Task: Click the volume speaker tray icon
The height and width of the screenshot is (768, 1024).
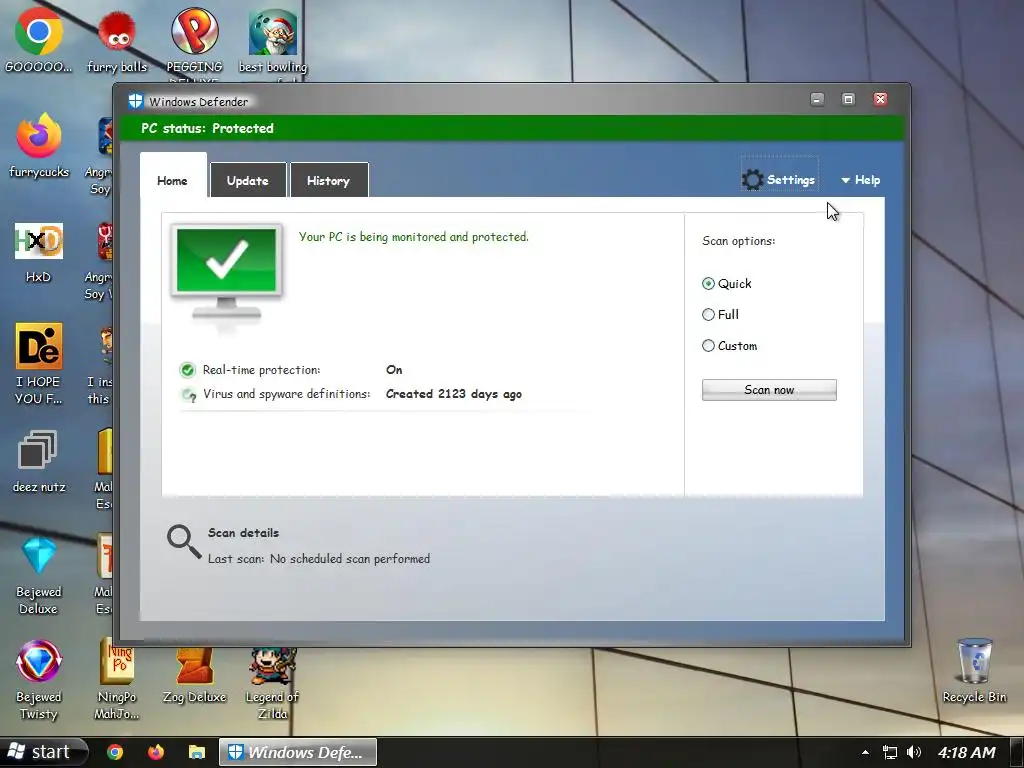Action: [914, 752]
